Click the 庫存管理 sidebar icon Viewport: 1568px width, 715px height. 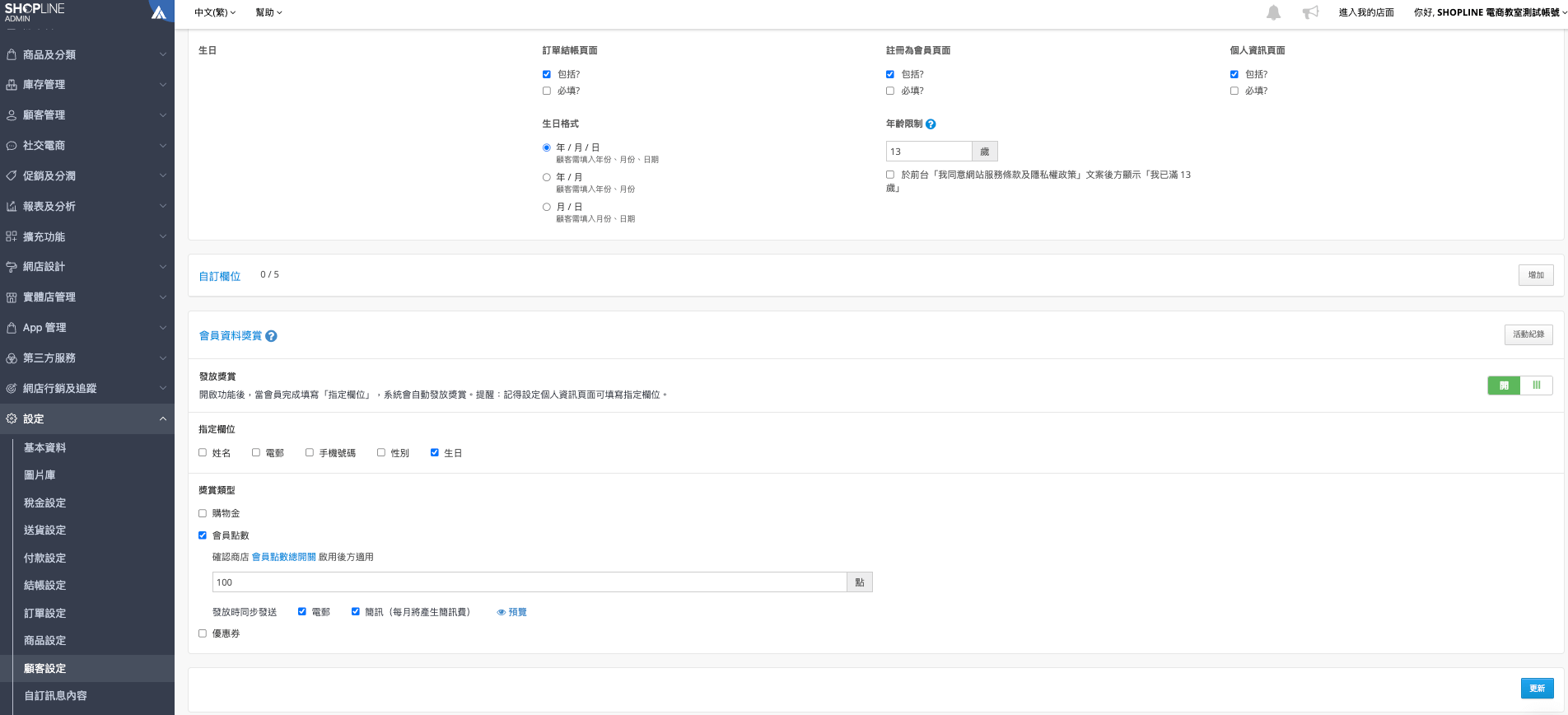12,85
